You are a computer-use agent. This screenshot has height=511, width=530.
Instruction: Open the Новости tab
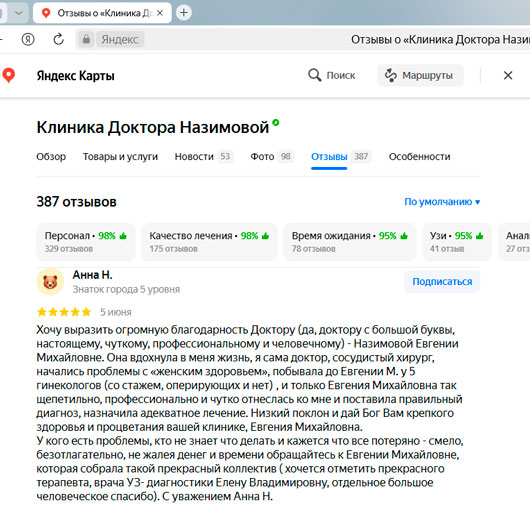(204, 157)
